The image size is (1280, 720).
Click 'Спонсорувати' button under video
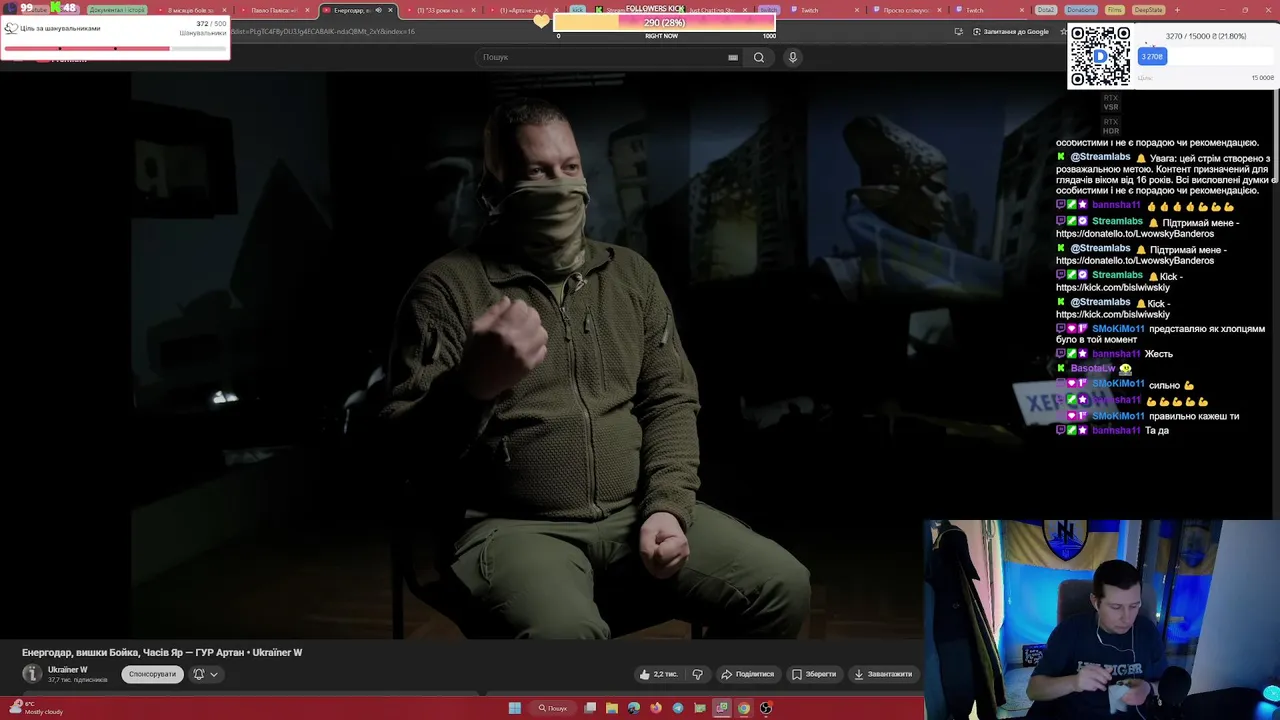[x=152, y=674]
